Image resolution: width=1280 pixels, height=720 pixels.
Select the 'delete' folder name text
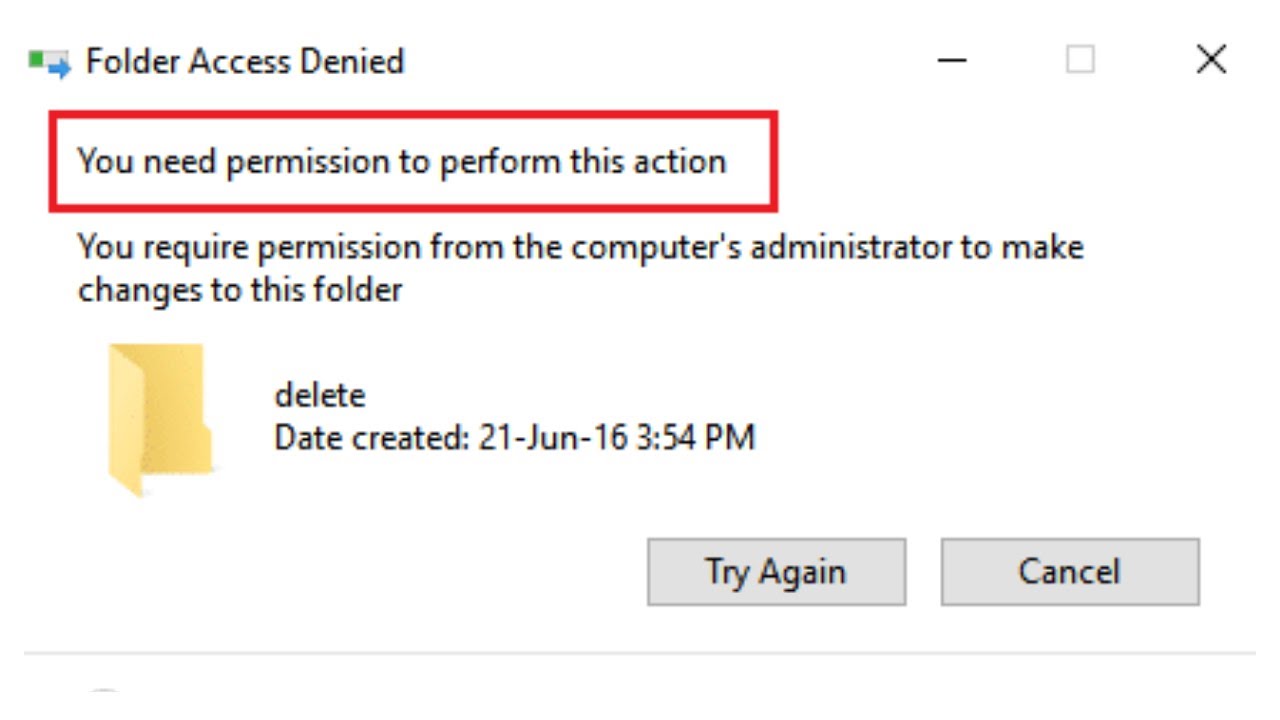(320, 394)
